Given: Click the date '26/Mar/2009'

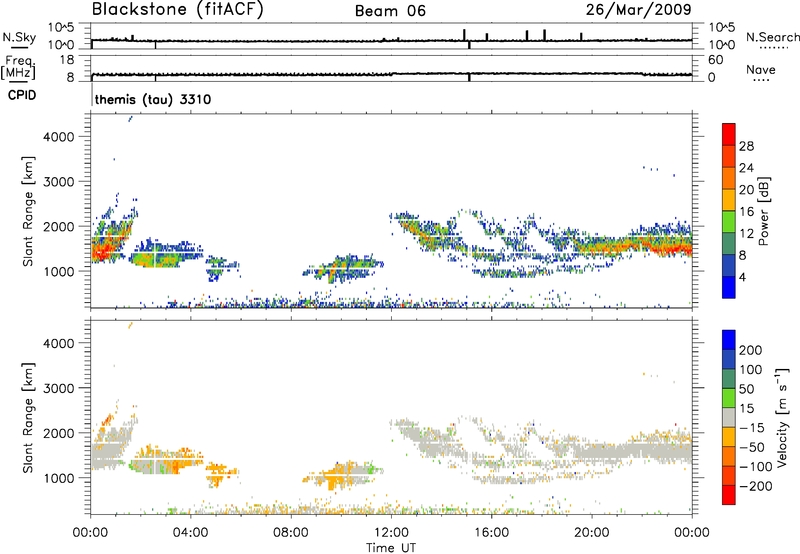Looking at the screenshot, I should point(639,10).
